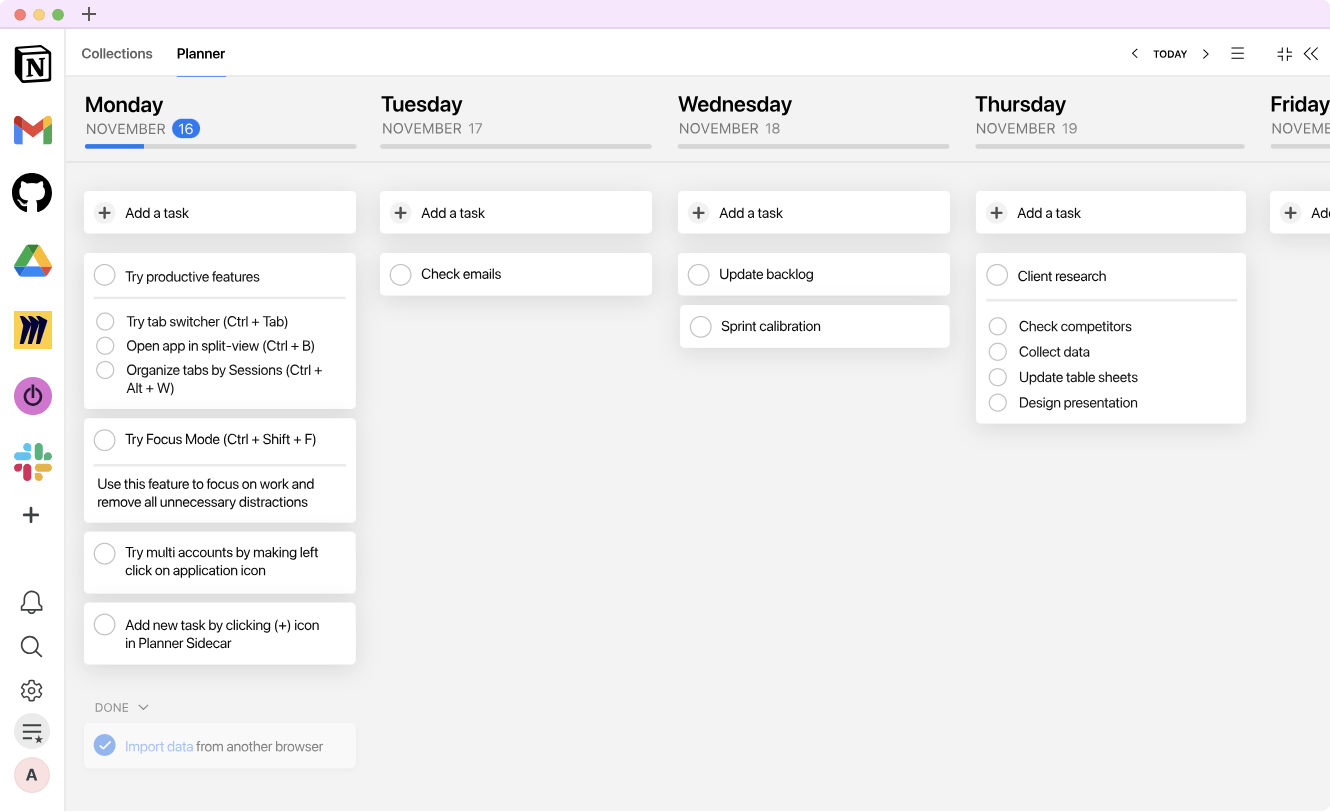Screen dimensions: 1330x812
Task: Open Google Drive sidebar app
Action: click(x=33, y=261)
